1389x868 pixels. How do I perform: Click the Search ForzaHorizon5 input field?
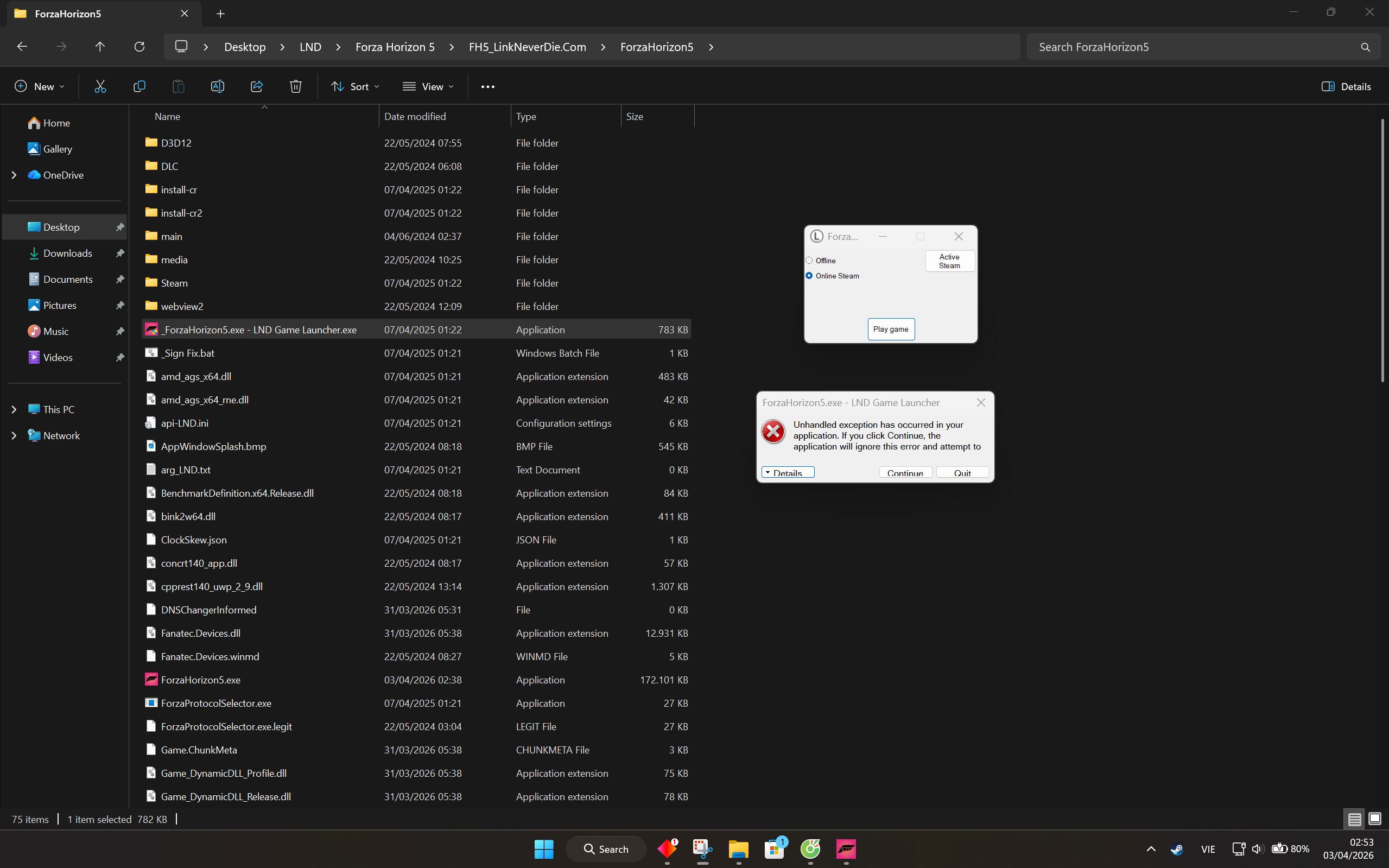[1194, 47]
